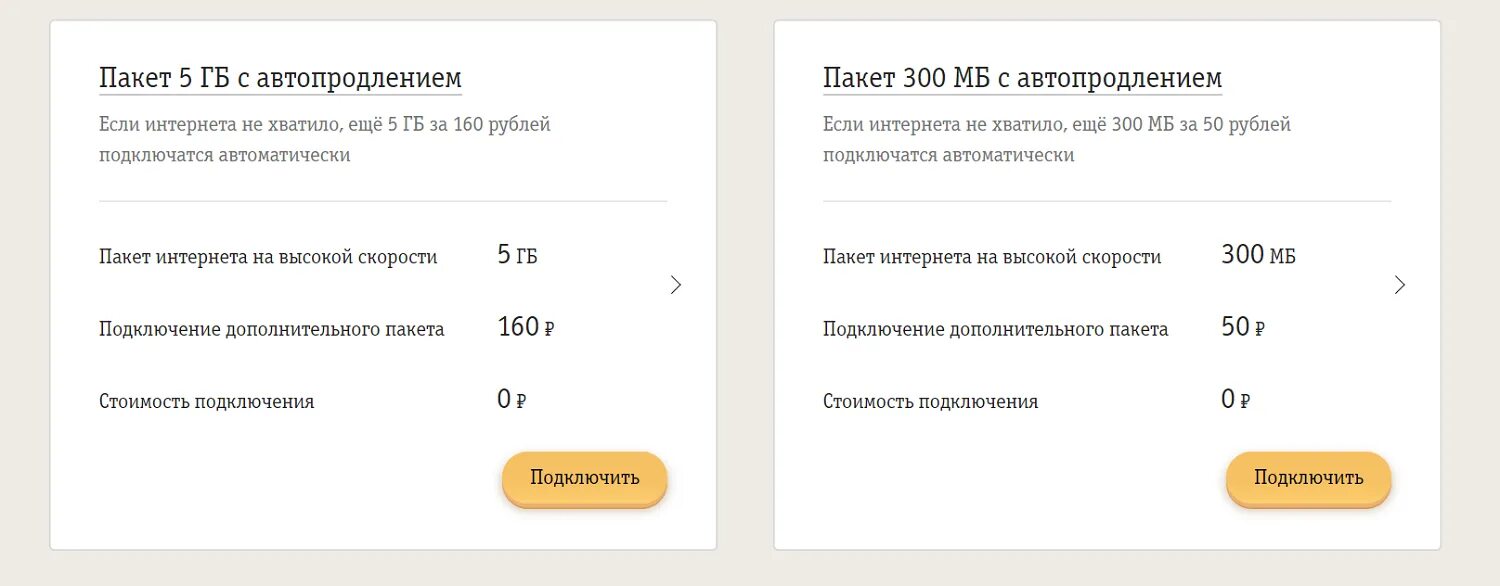Click the "160 ₽" additional package price

click(x=525, y=328)
